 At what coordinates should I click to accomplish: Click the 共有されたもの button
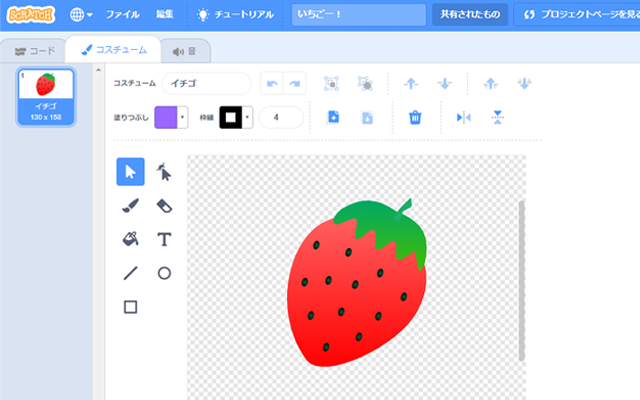(x=470, y=15)
